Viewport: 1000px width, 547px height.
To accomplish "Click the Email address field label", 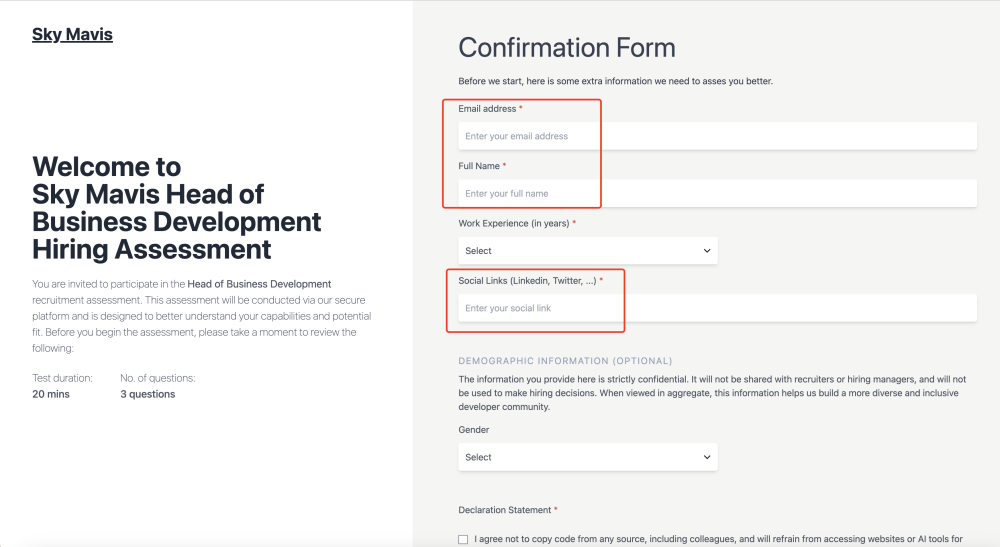I will click(487, 108).
